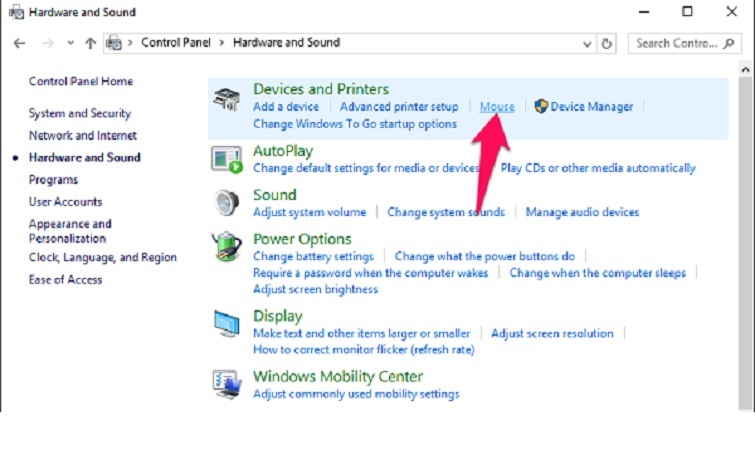Screen dimensions: 755x450
Task: Open Manage audio devices link
Action: coord(582,212)
